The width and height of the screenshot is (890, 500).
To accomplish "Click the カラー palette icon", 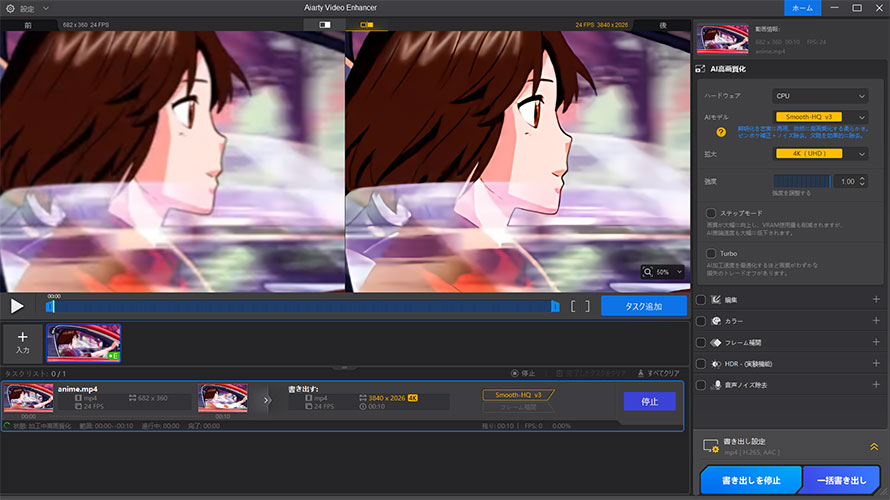I will coord(716,321).
